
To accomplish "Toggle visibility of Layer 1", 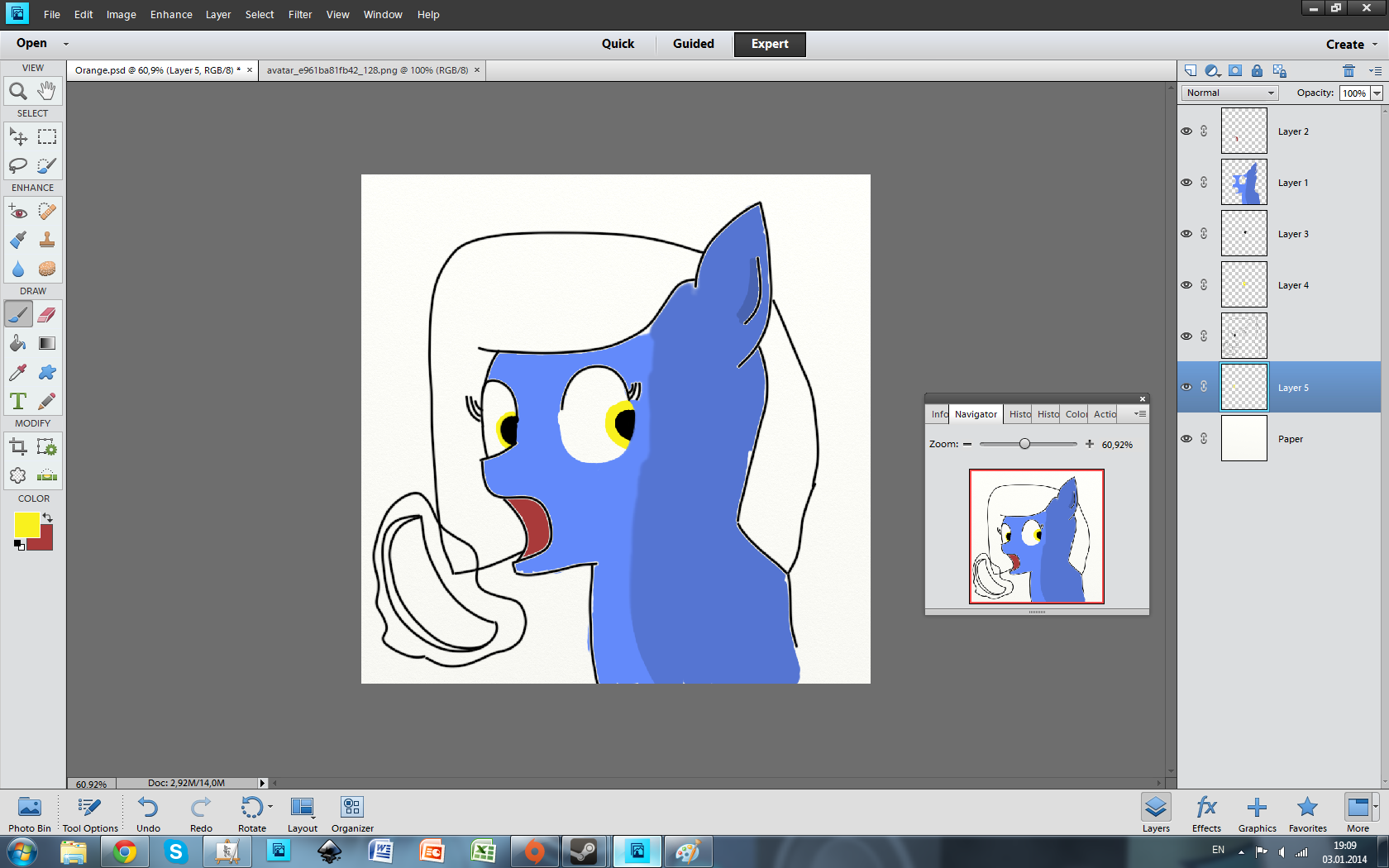I will click(x=1186, y=183).
